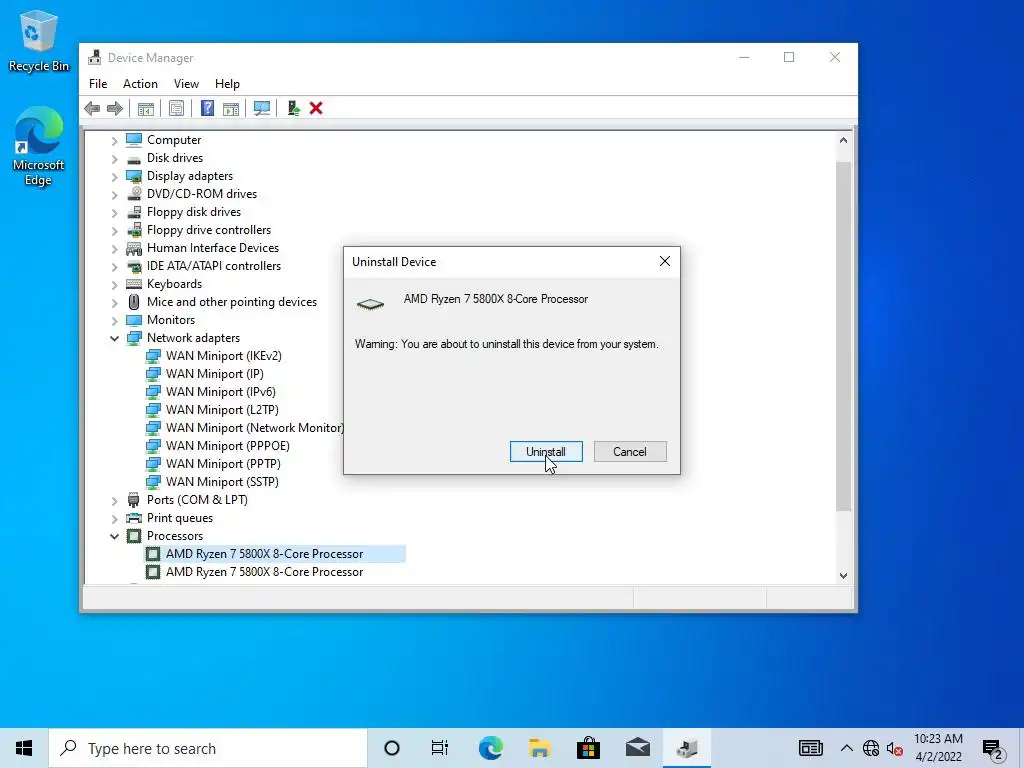The height and width of the screenshot is (768, 1024).
Task: Select Human Interface Devices
Action: (212, 248)
